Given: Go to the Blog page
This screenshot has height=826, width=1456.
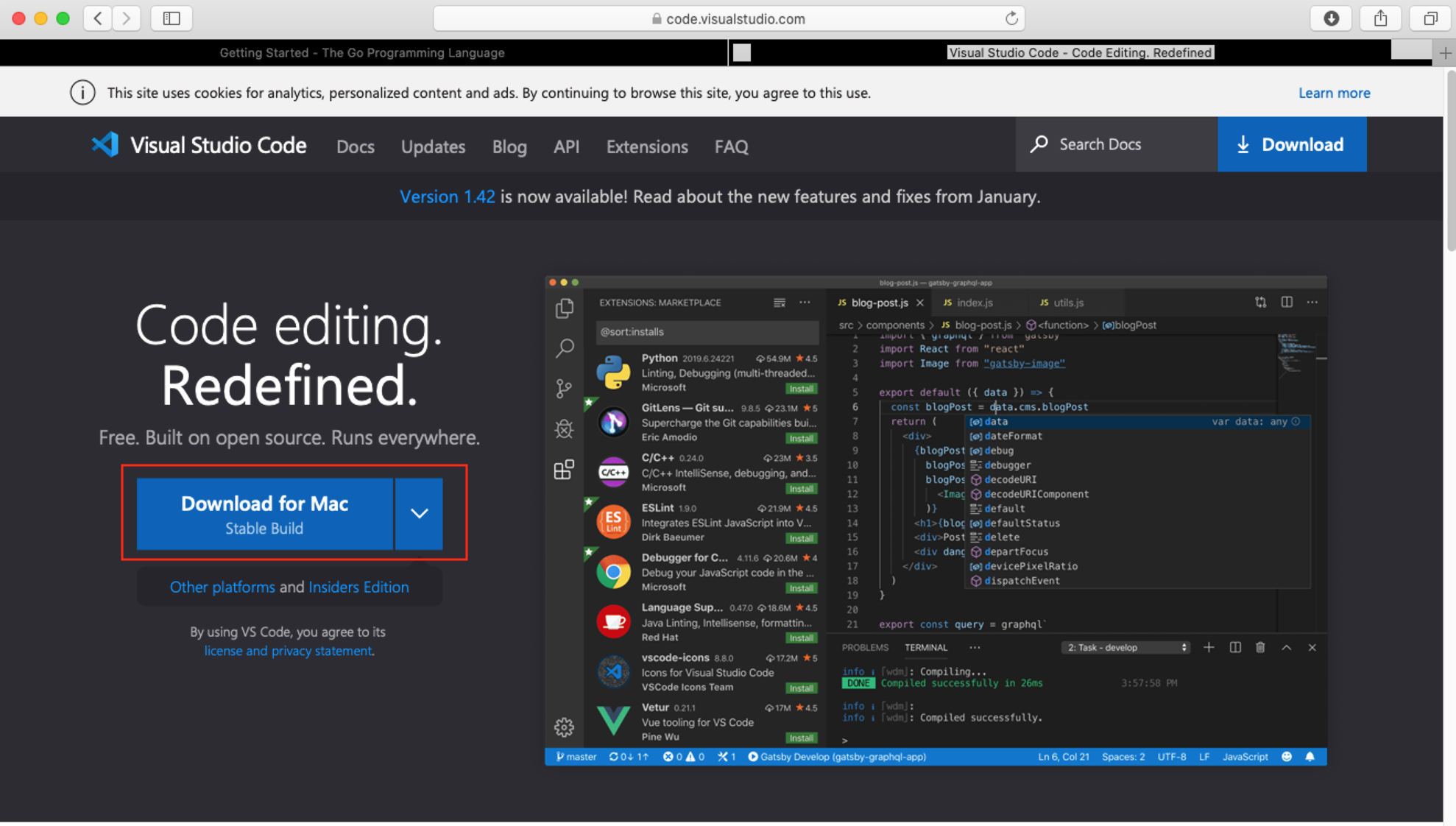Looking at the screenshot, I should tap(509, 147).
